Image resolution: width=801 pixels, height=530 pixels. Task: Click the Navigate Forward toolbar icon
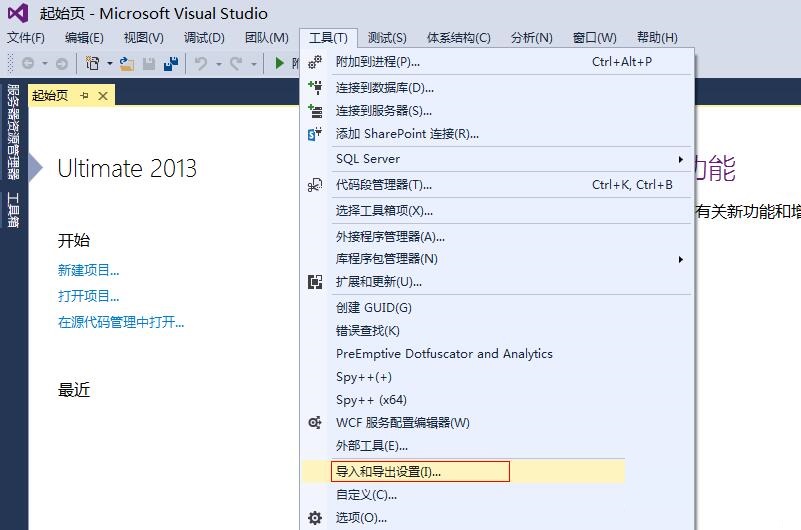[62, 63]
